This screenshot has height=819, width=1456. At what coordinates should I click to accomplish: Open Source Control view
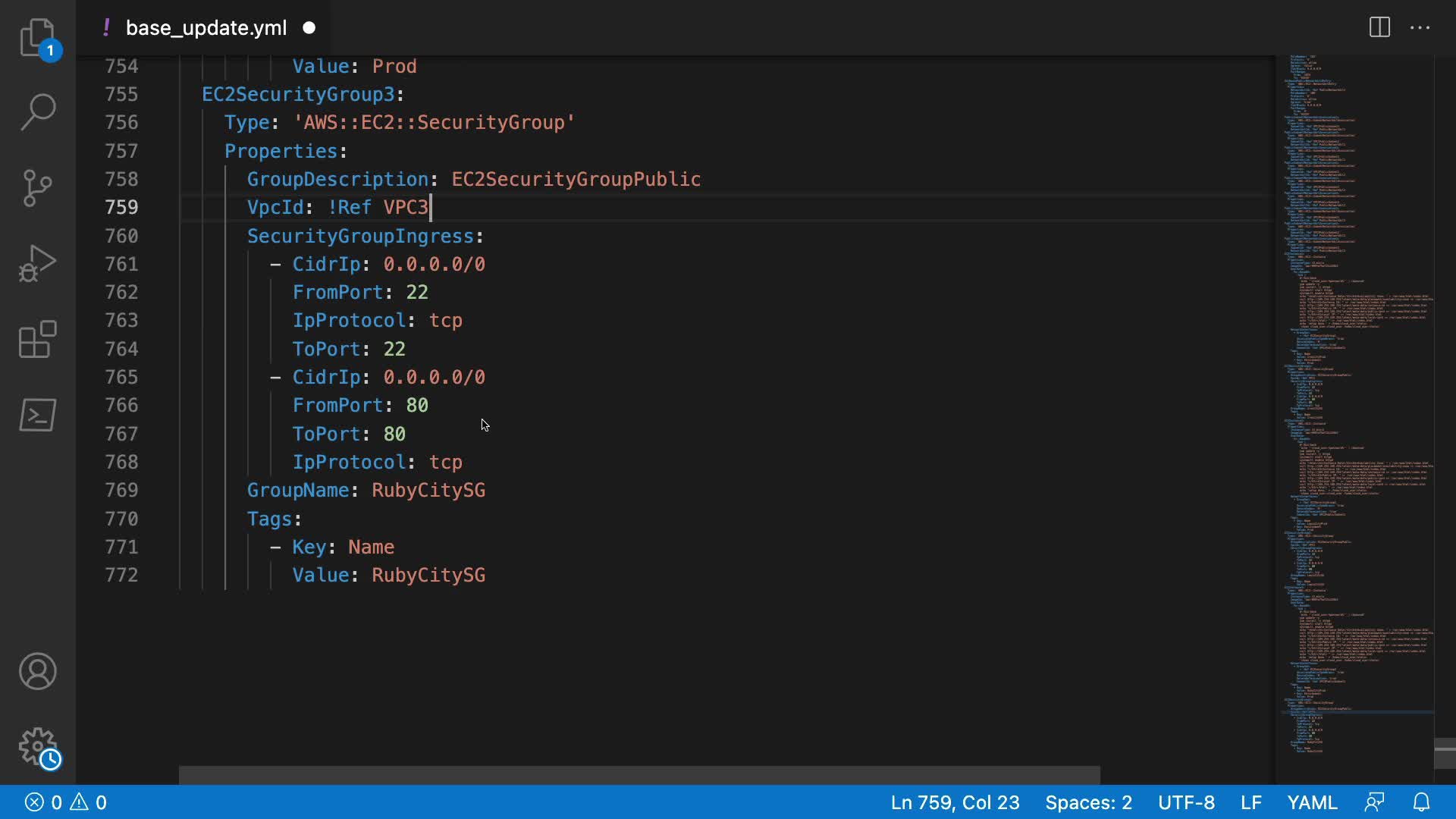click(37, 187)
